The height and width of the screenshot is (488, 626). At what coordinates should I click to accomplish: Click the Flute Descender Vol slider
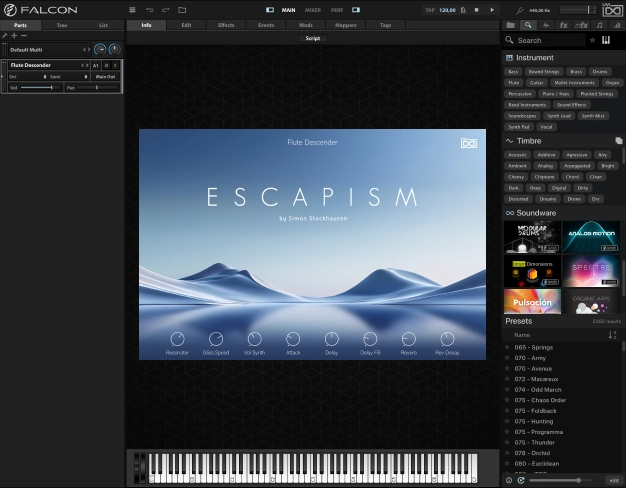point(38,88)
